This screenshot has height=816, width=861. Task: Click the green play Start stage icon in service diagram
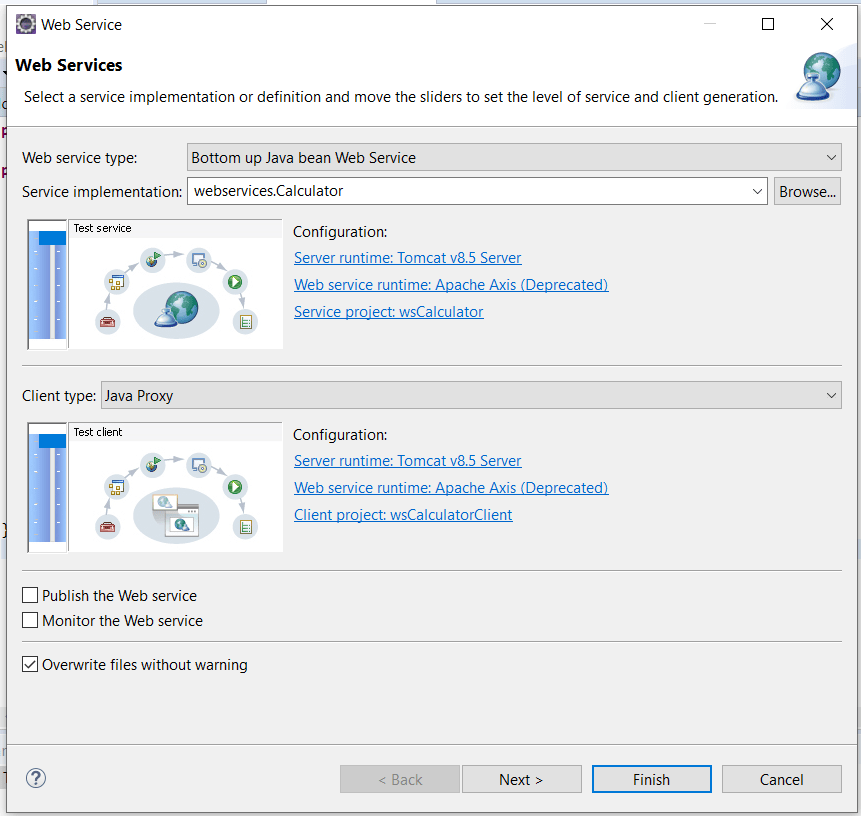click(x=235, y=283)
